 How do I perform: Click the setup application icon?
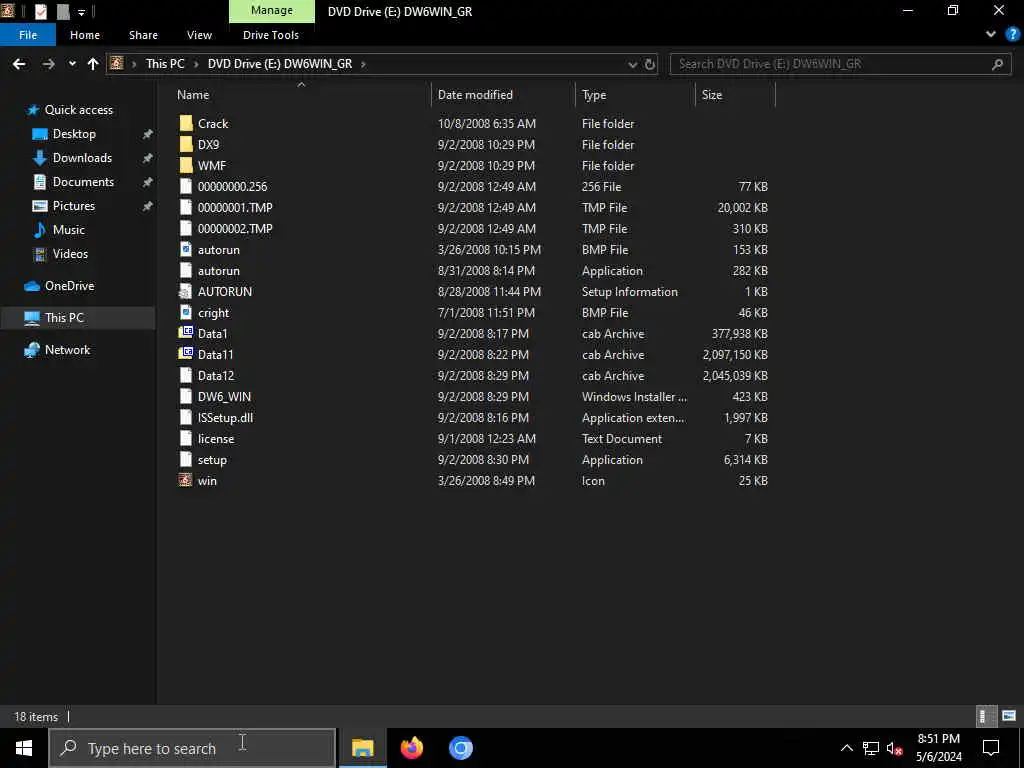[186, 459]
